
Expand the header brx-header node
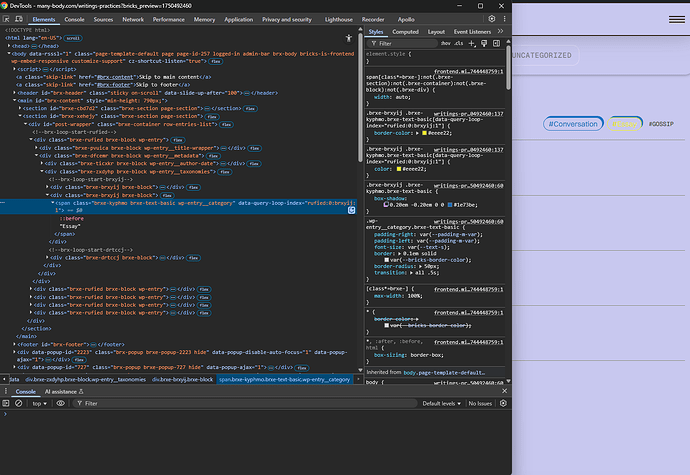click(15, 93)
